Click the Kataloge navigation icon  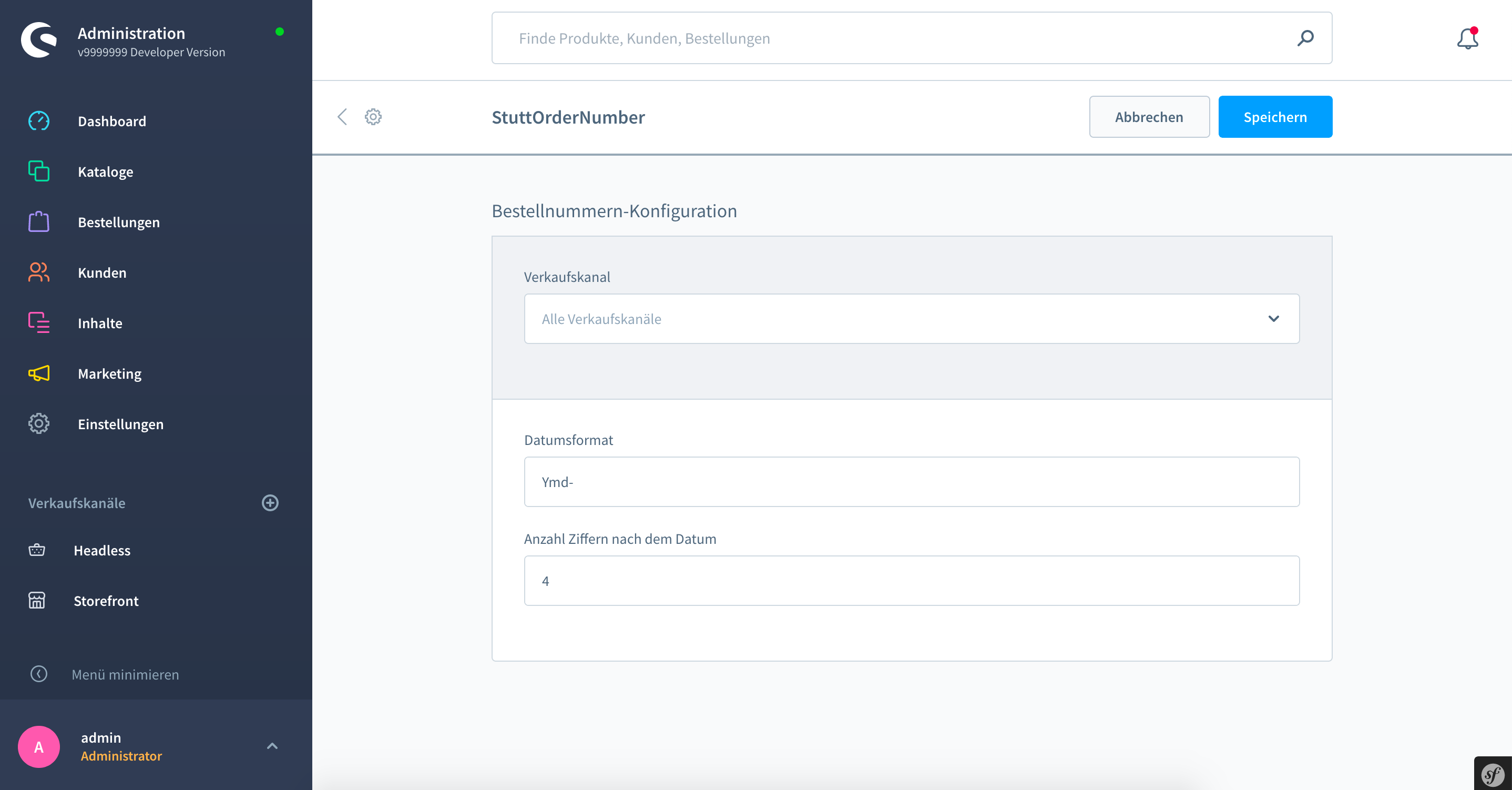tap(38, 171)
